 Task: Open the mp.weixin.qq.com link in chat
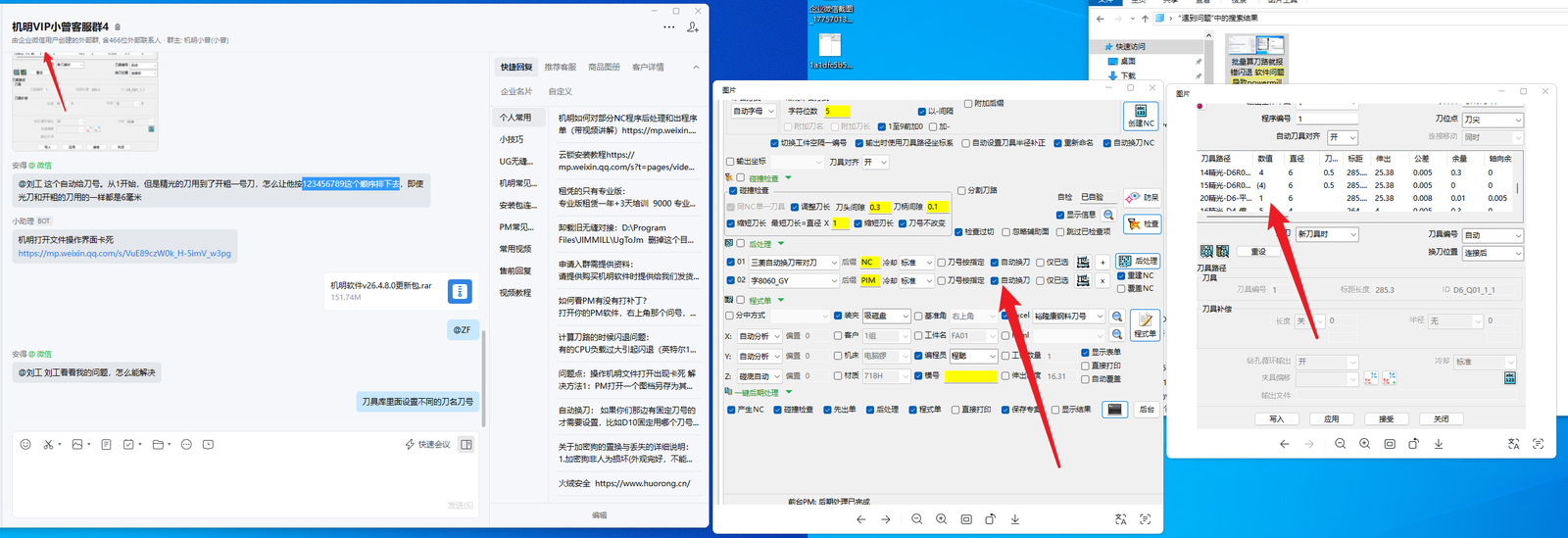coord(124,253)
